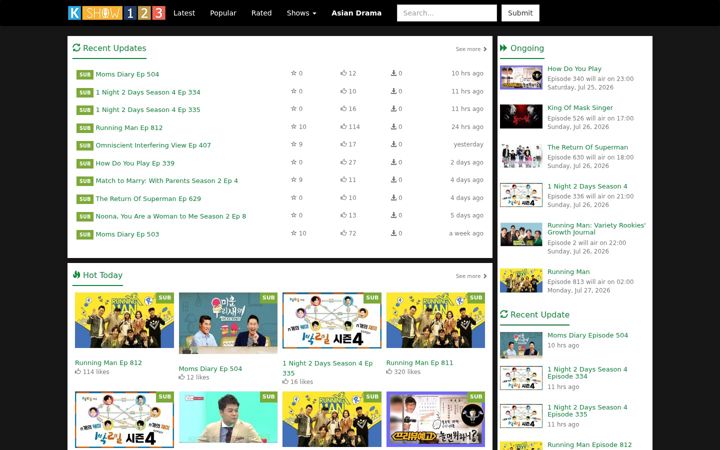Open the Rated nav item
Screen dimensions: 720x450
click(261, 13)
